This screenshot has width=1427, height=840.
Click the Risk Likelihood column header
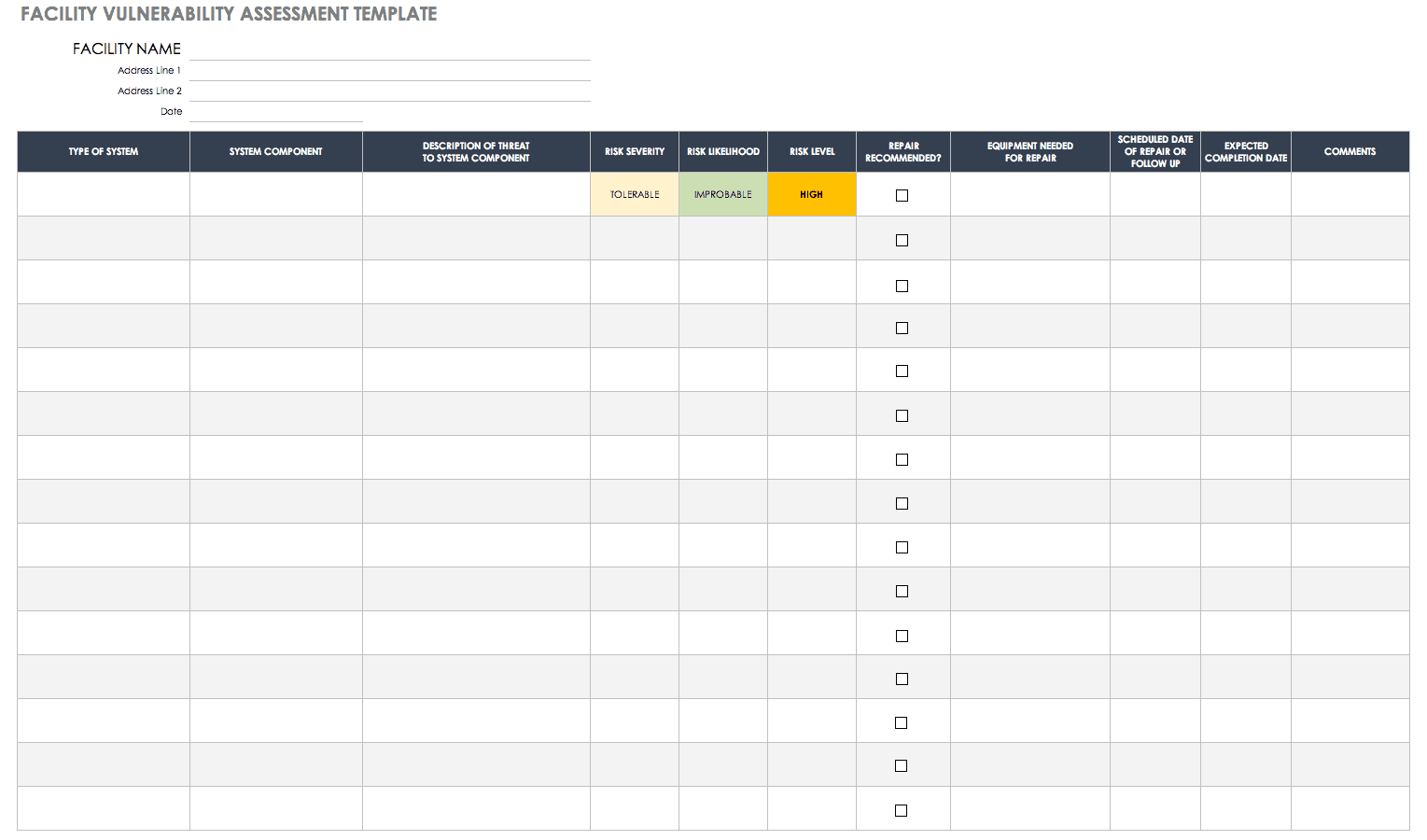click(722, 151)
